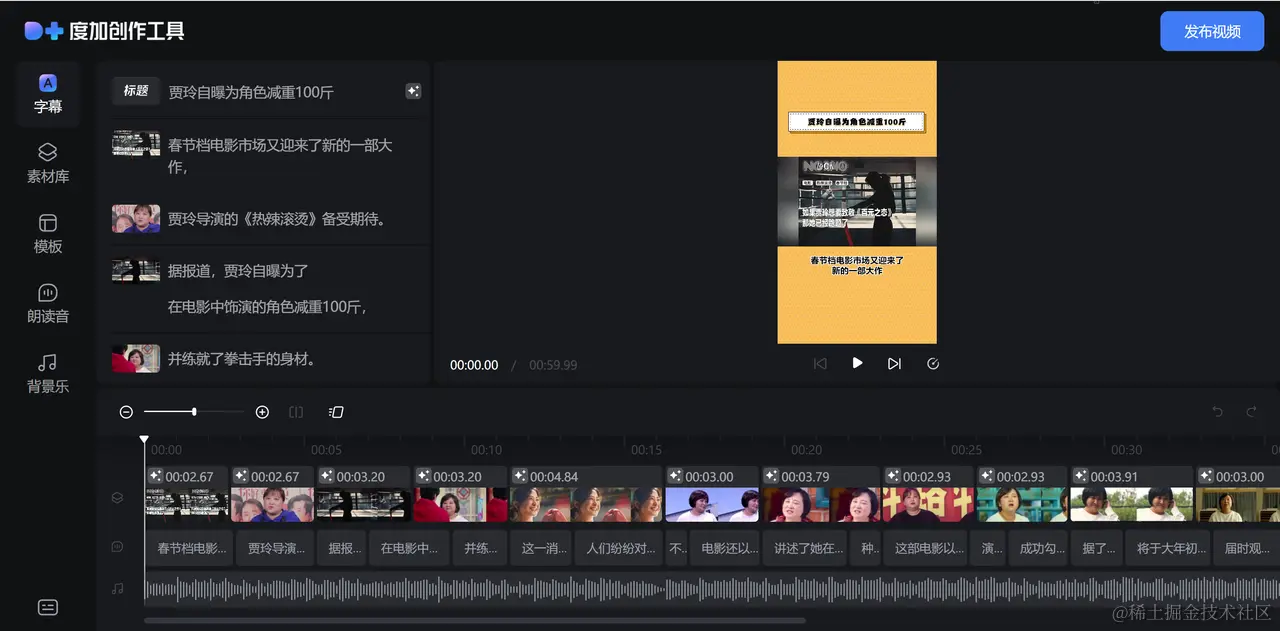Click the 度加创作工具 logo
This screenshot has width=1280, height=631.
point(105,31)
